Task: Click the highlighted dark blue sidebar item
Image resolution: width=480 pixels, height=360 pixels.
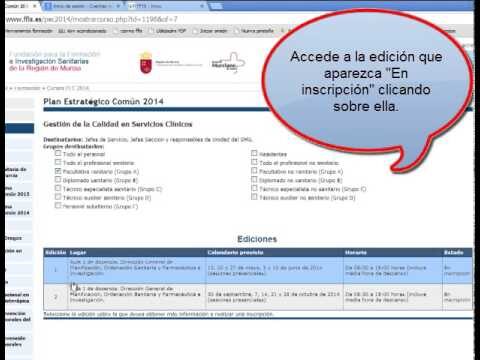Action: point(19,128)
